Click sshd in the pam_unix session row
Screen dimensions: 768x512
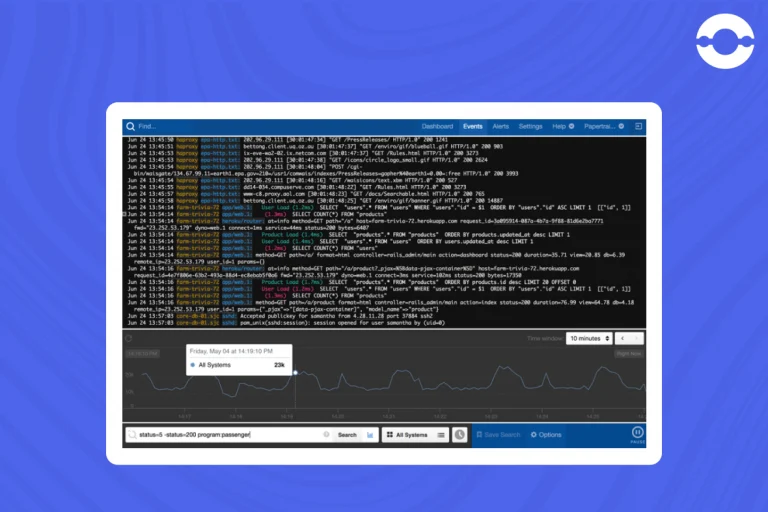coord(229,323)
